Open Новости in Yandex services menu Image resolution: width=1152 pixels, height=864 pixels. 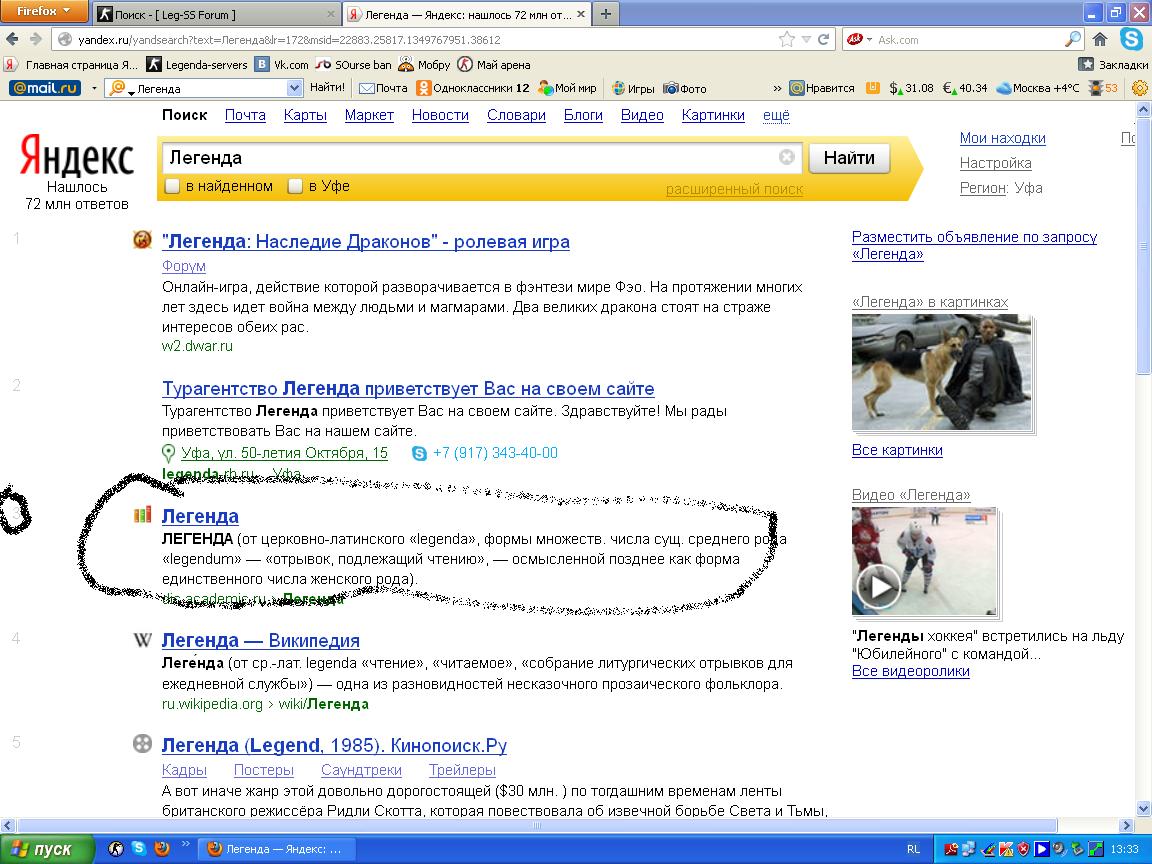tap(440, 115)
